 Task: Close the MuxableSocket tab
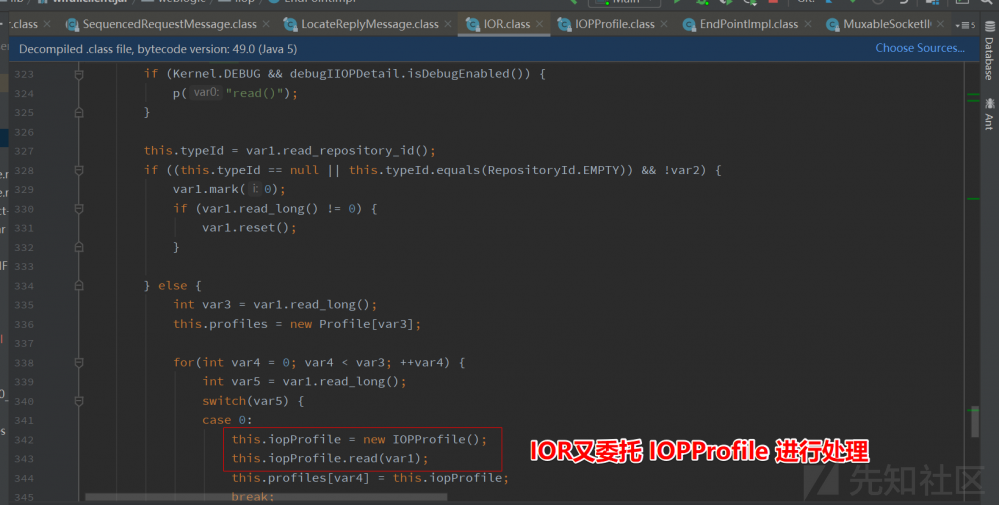940,24
